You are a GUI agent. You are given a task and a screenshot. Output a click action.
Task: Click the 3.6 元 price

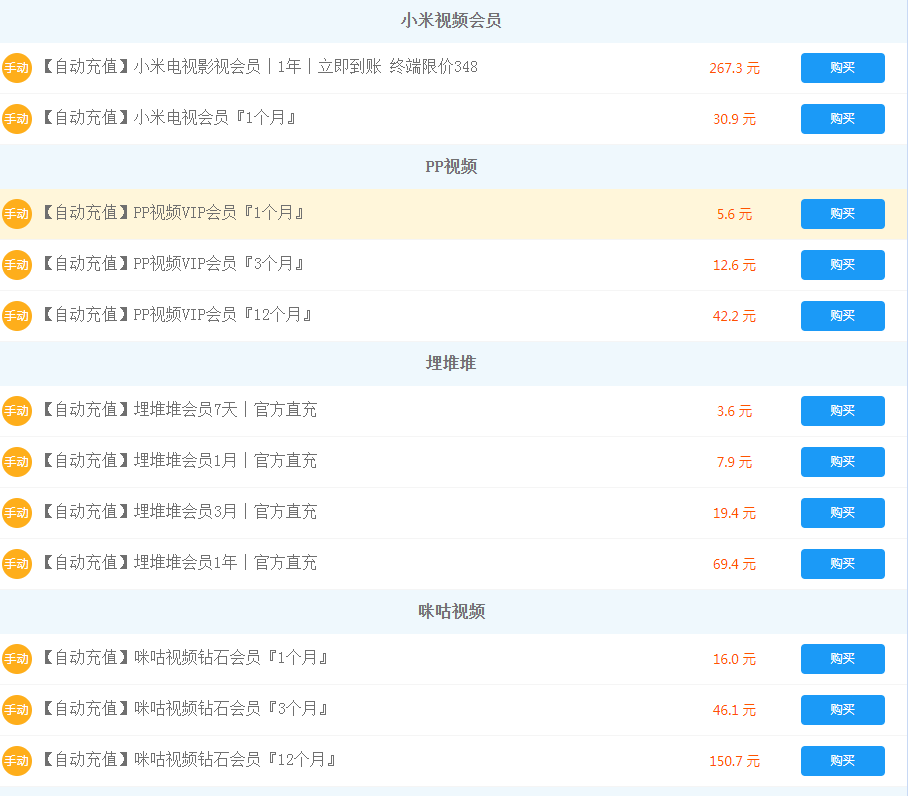(735, 412)
